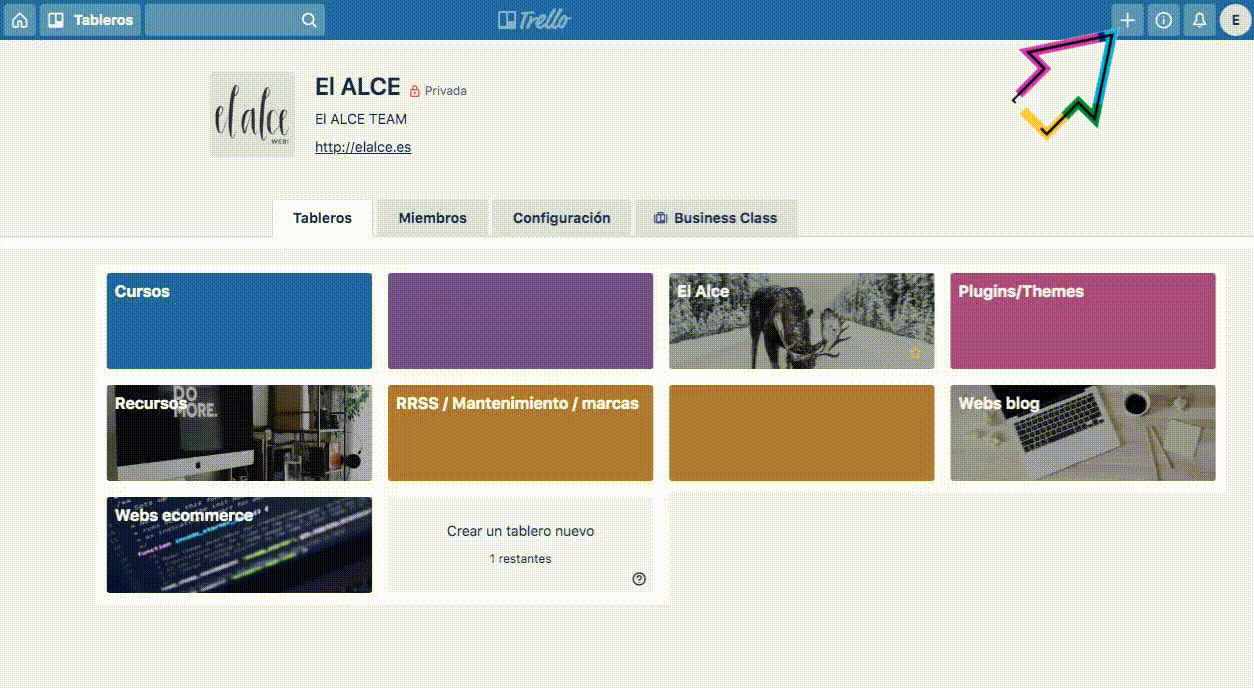Open the El Alce board
1254x688 pixels.
[x=802, y=321]
